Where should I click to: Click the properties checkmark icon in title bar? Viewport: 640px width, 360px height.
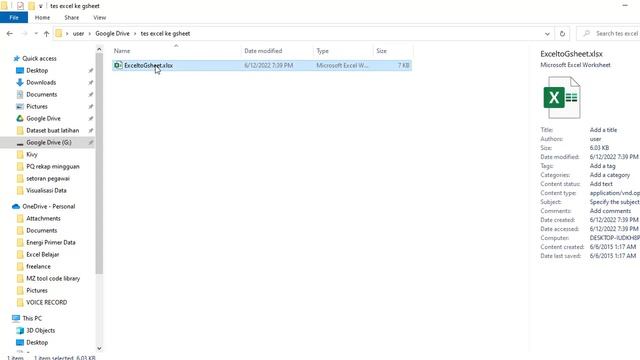20,6
